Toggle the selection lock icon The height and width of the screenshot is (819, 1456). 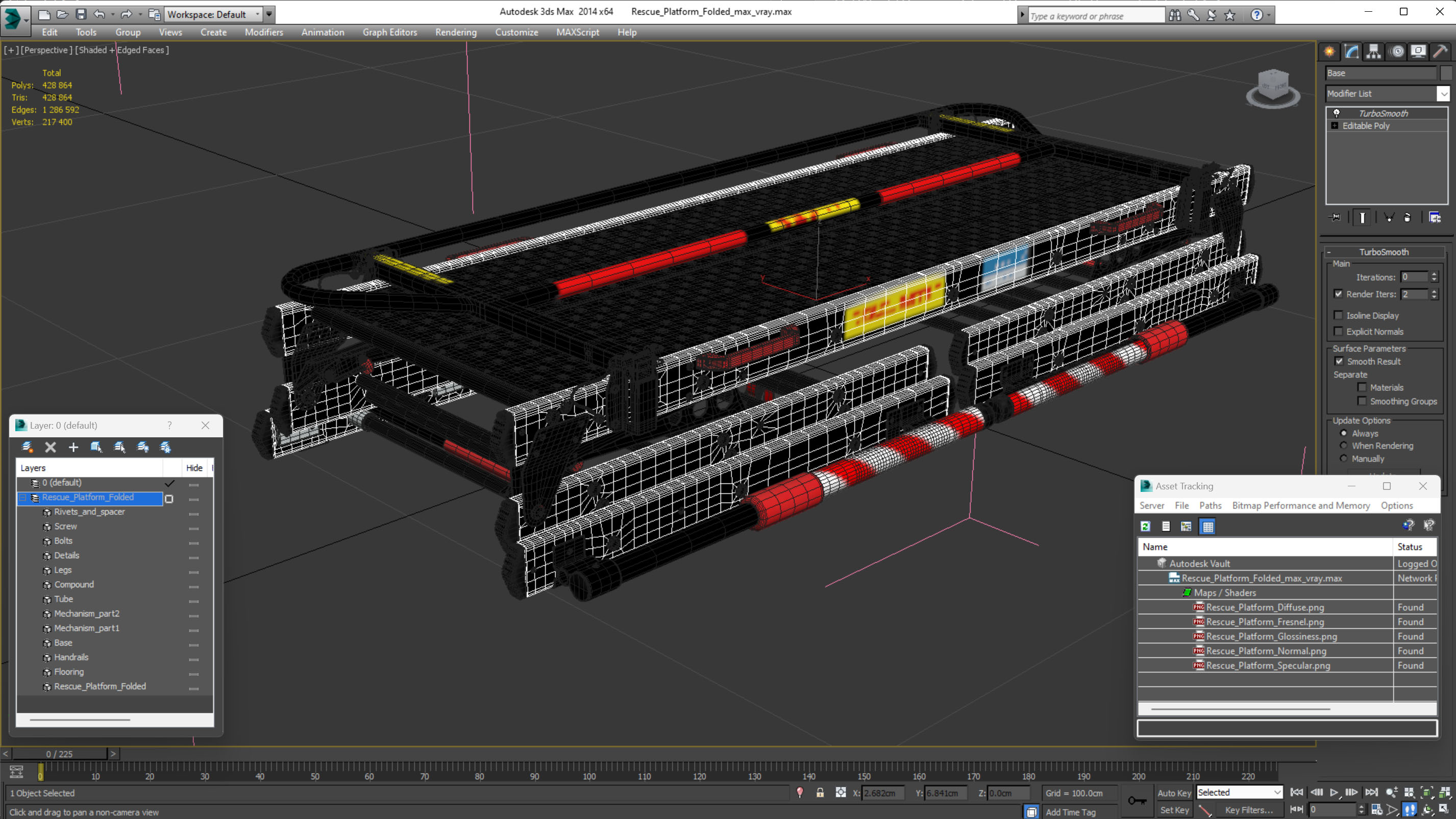coord(820,792)
